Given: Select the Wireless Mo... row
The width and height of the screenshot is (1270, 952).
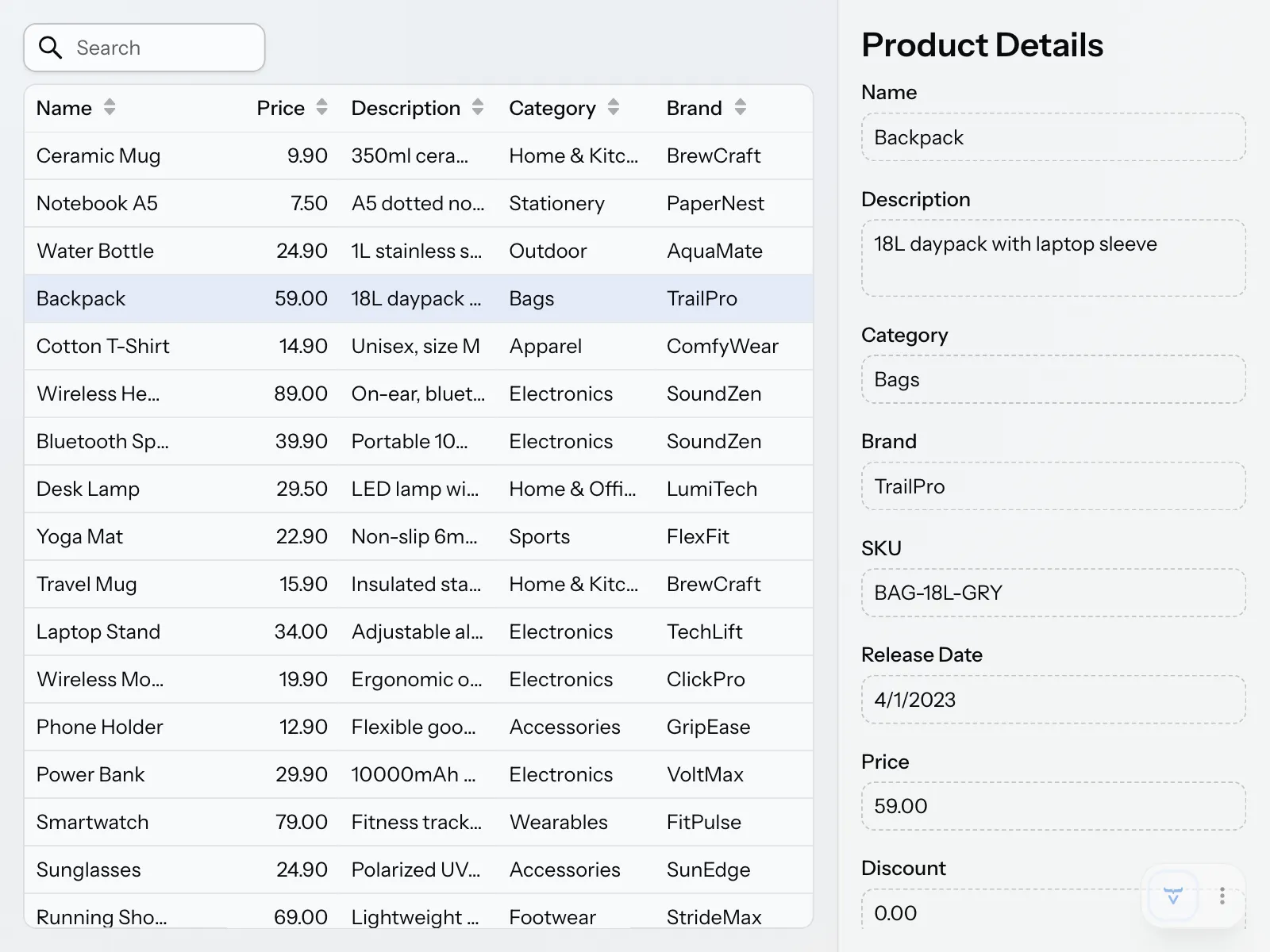Looking at the screenshot, I should tap(418, 679).
